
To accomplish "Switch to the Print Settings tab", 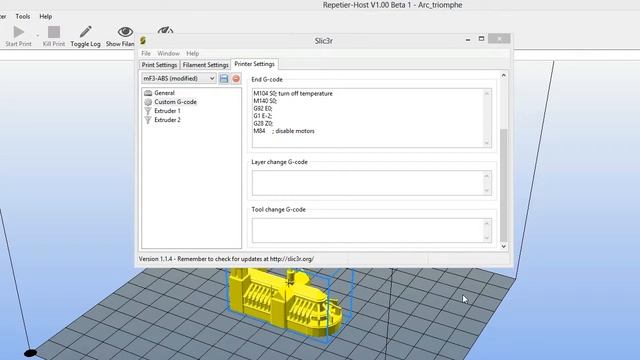I will coord(159,65).
